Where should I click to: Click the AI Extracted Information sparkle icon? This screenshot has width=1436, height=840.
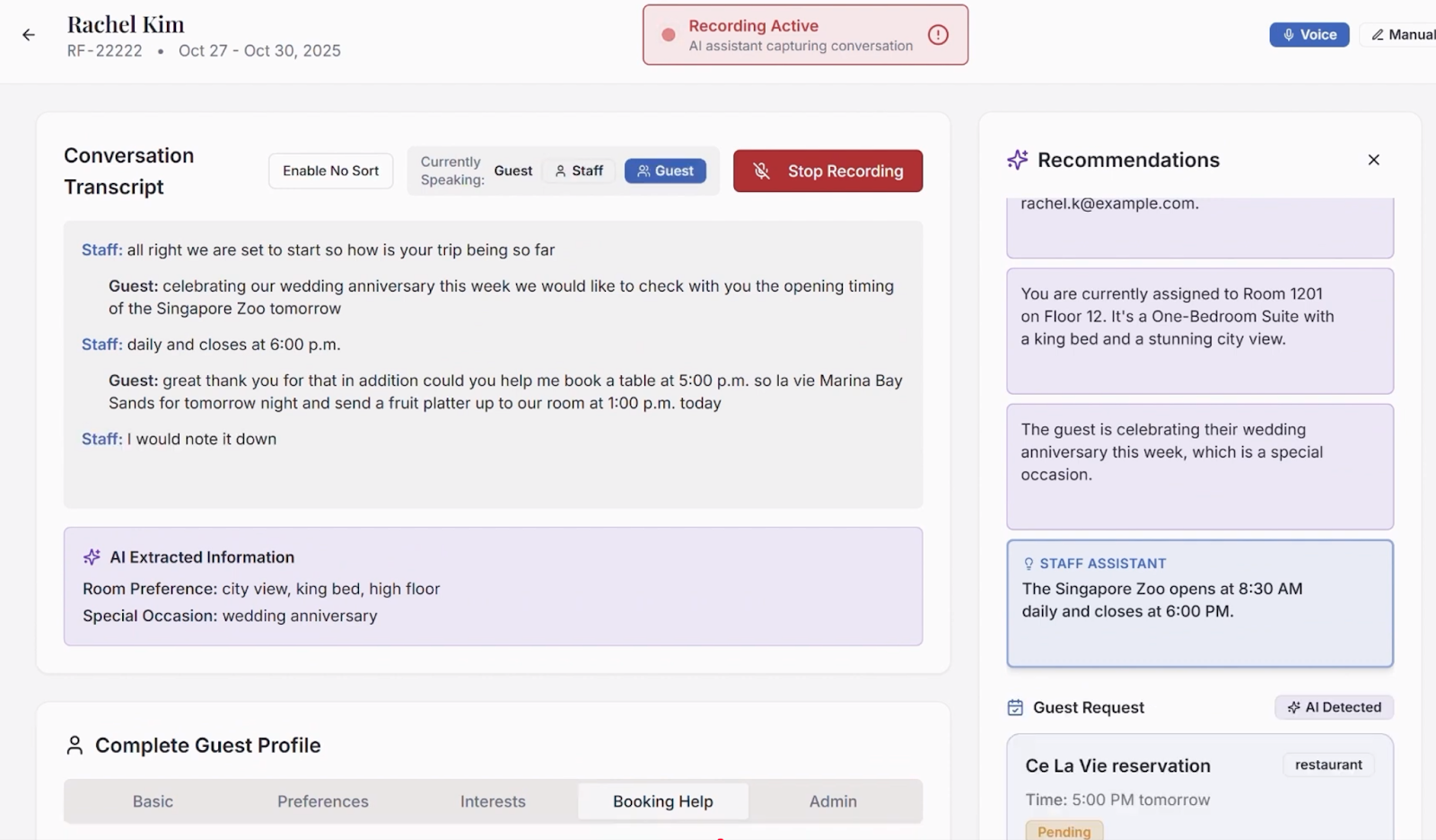coord(91,556)
